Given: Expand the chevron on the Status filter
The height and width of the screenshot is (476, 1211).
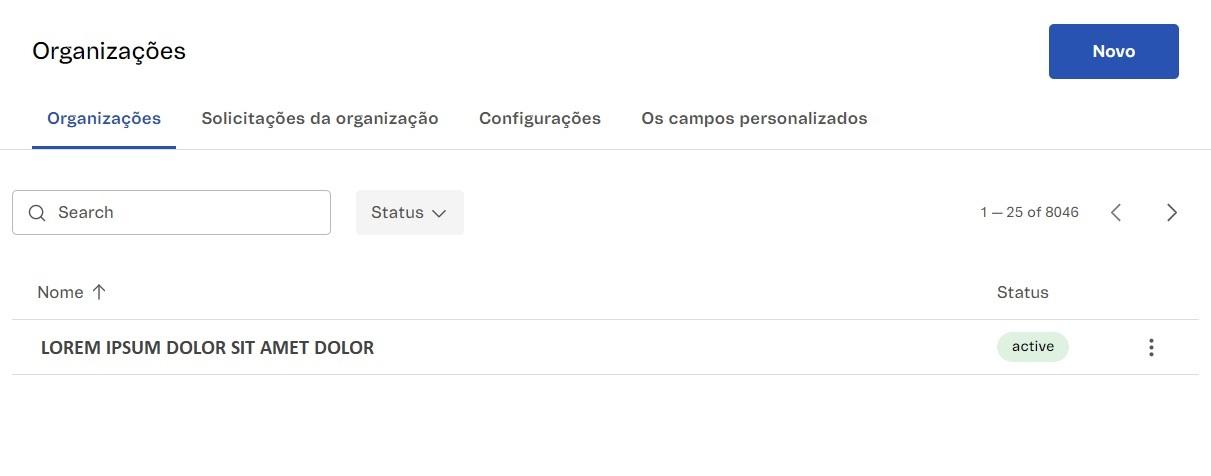Looking at the screenshot, I should pos(438,213).
